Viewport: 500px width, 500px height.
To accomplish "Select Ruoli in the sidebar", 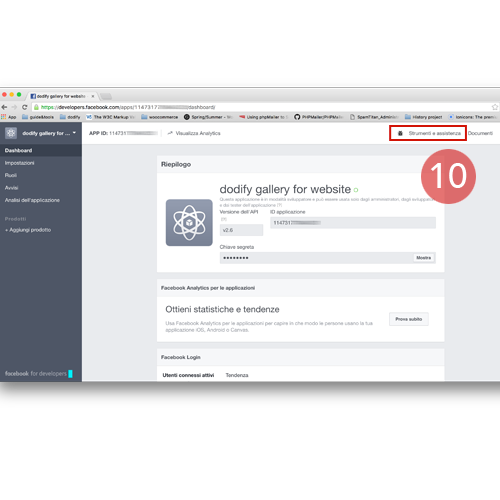I will 11,175.
